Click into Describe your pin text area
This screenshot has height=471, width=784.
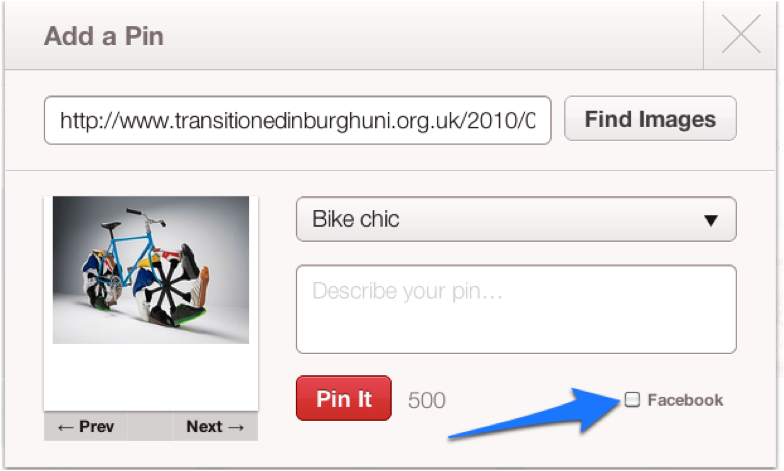(516, 310)
